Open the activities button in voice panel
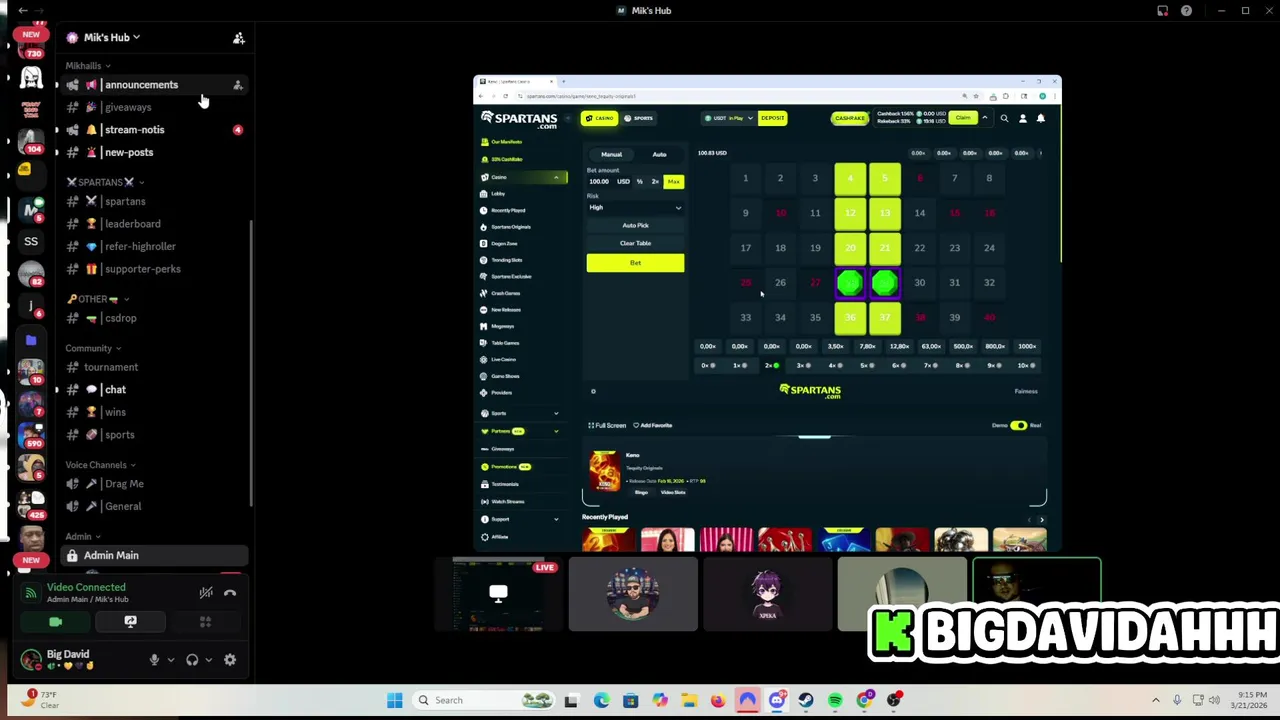 [x=205, y=622]
